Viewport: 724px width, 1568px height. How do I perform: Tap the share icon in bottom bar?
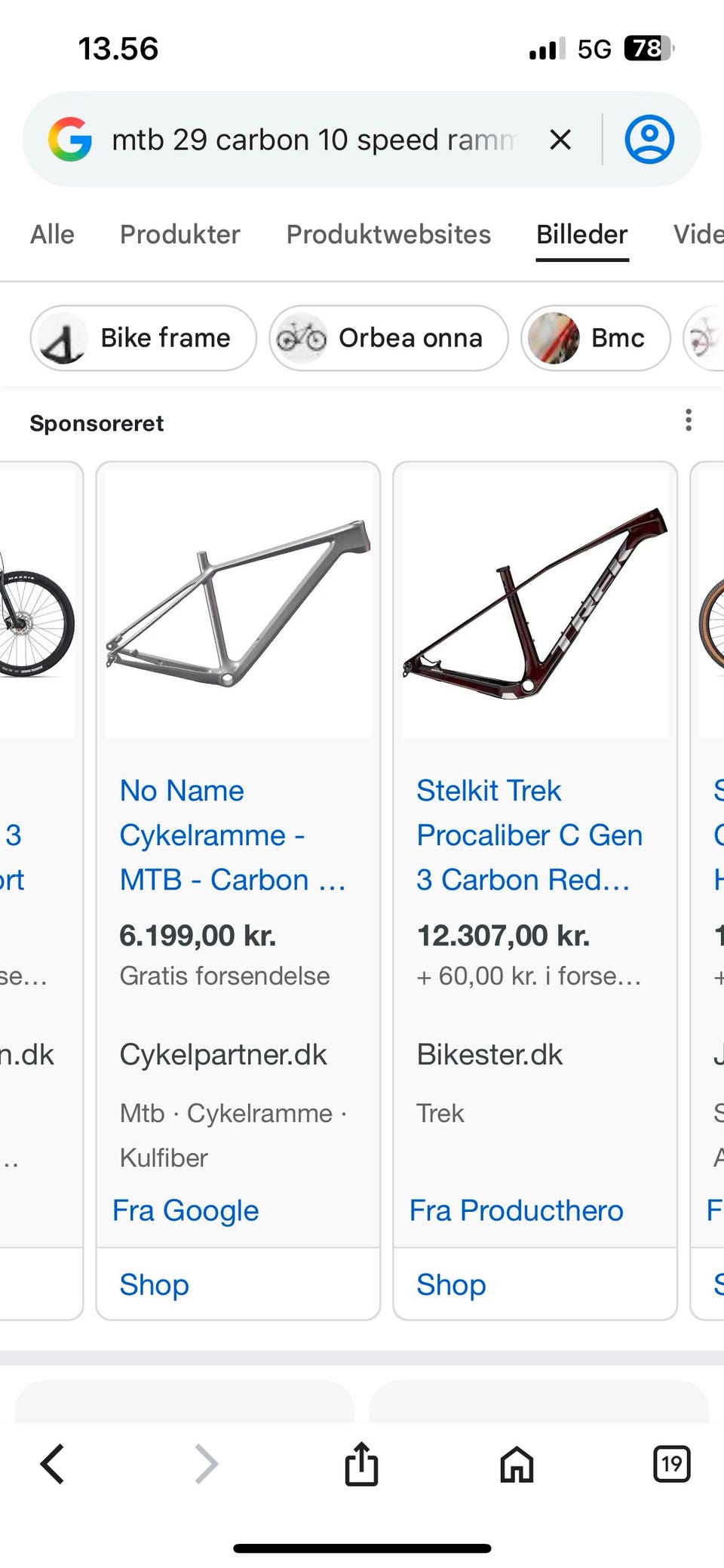361,1464
